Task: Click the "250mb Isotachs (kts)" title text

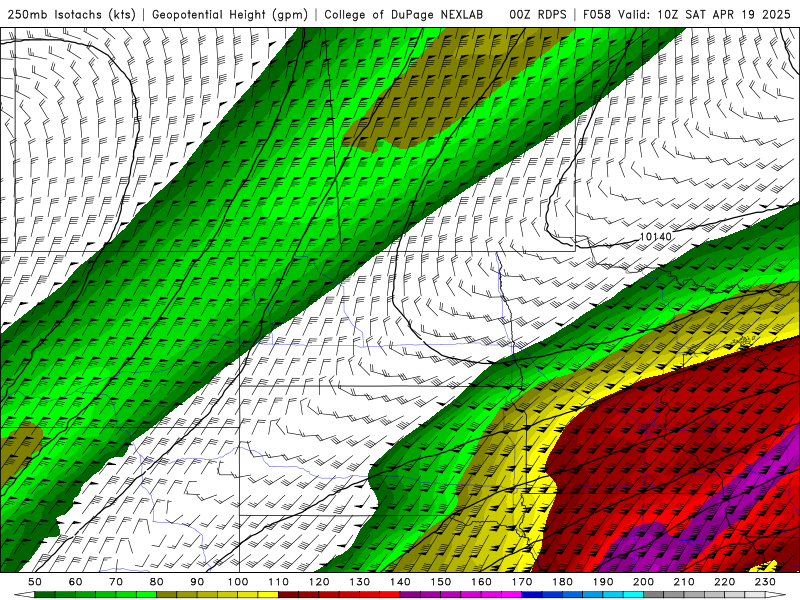Action: pyautogui.click(x=71, y=15)
